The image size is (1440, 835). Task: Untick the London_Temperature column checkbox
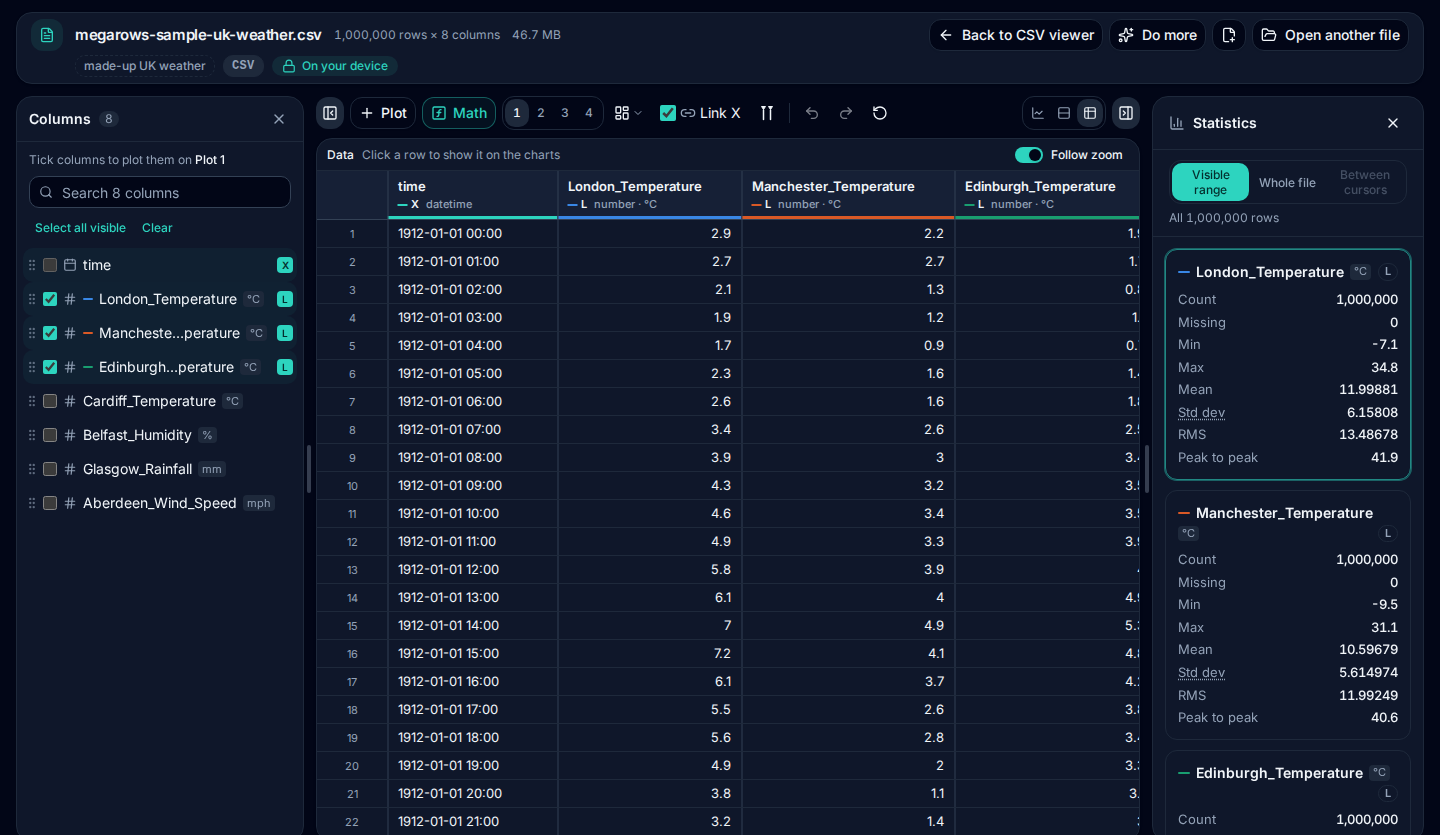(50, 299)
